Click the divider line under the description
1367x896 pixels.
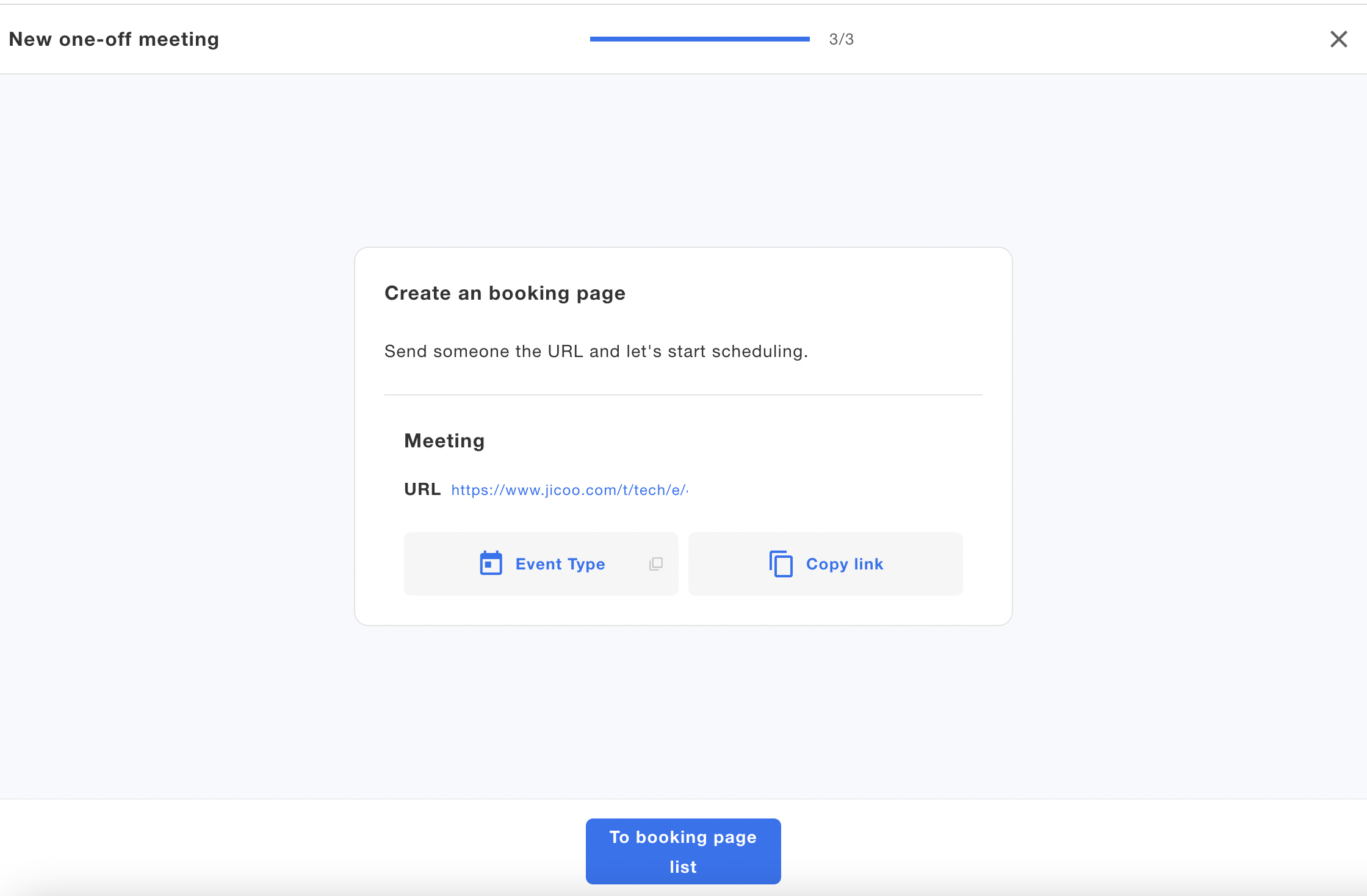(x=683, y=395)
